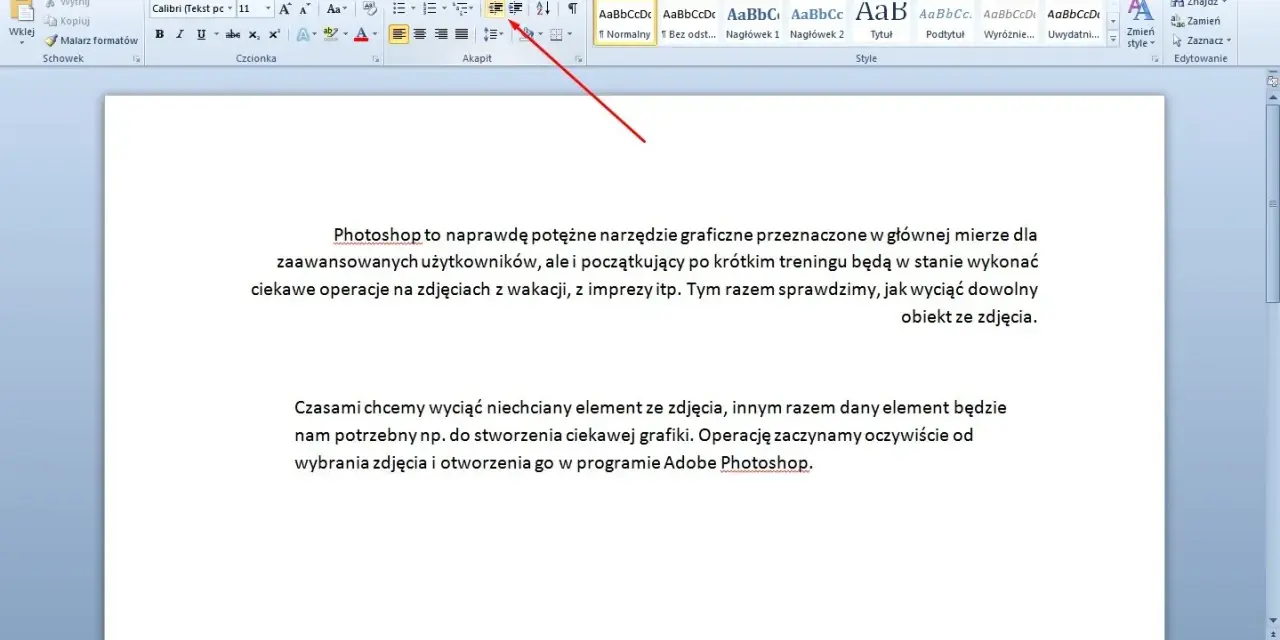Open the bullets library dropdown arrow
This screenshot has width=1280, height=640.
(412, 8)
